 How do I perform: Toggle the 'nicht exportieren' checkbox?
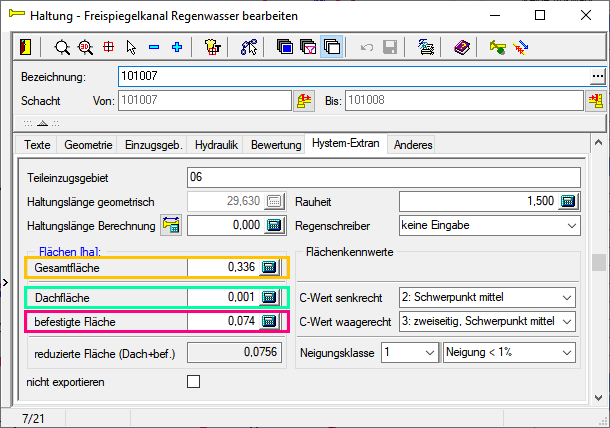pyautogui.click(x=193, y=381)
